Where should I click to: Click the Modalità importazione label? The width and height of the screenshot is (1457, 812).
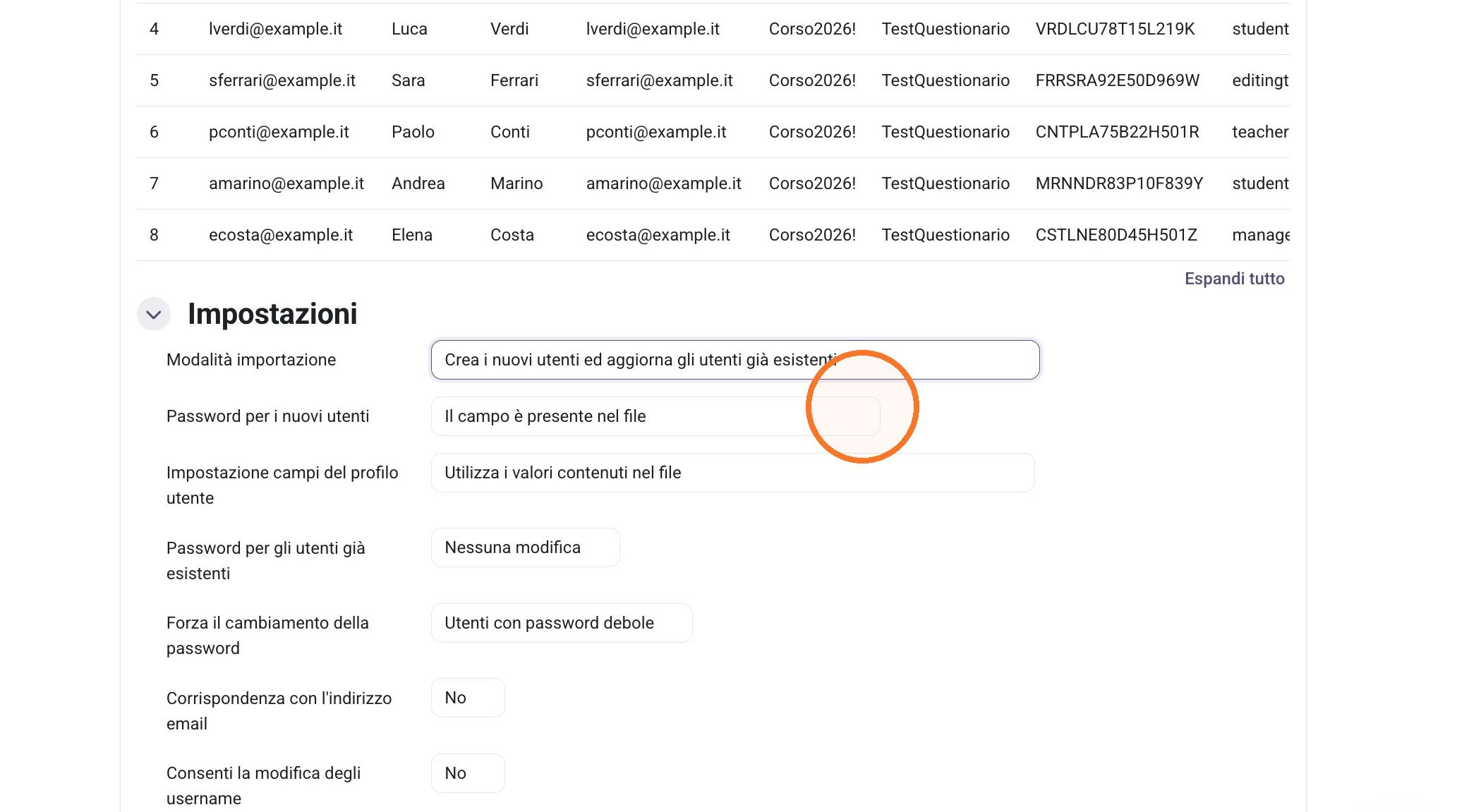click(x=251, y=360)
